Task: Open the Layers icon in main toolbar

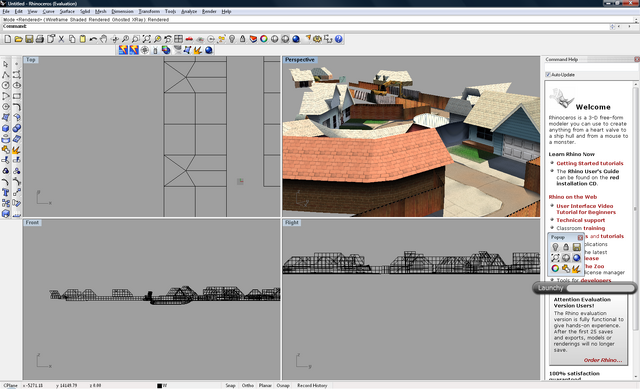Action: pos(253,39)
